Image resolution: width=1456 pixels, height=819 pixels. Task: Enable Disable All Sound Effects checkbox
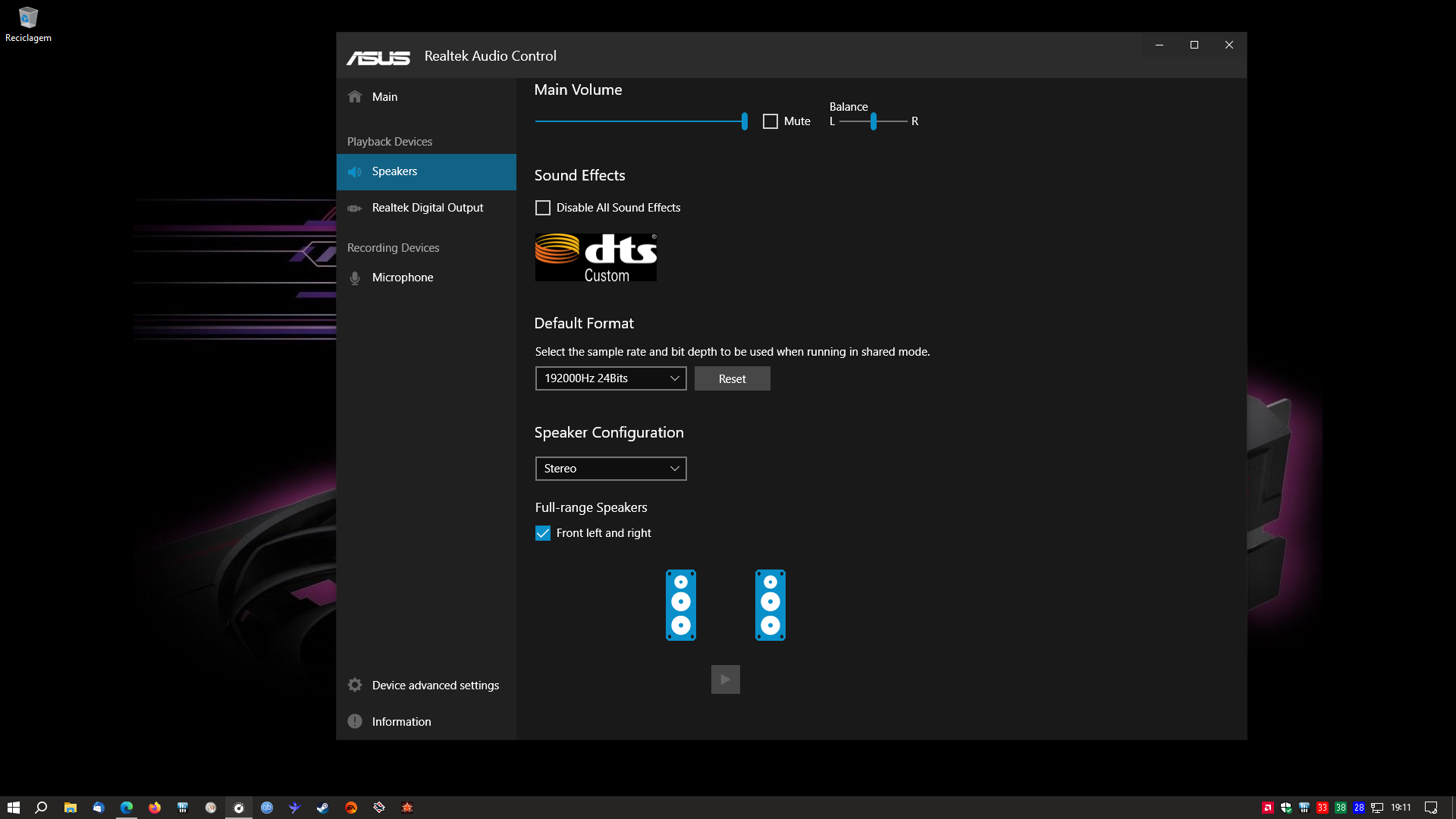543,207
